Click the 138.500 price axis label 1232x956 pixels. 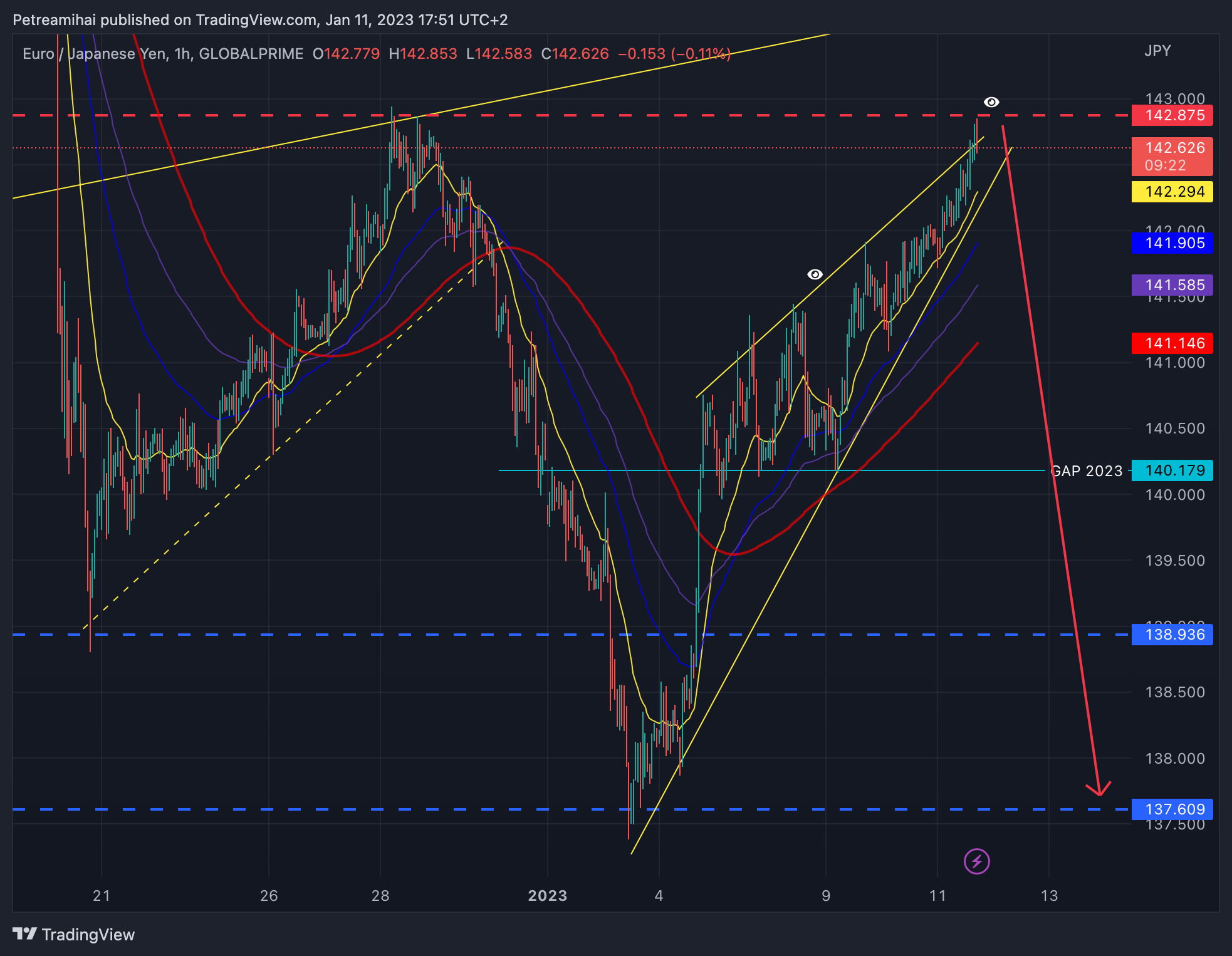coord(1175,692)
